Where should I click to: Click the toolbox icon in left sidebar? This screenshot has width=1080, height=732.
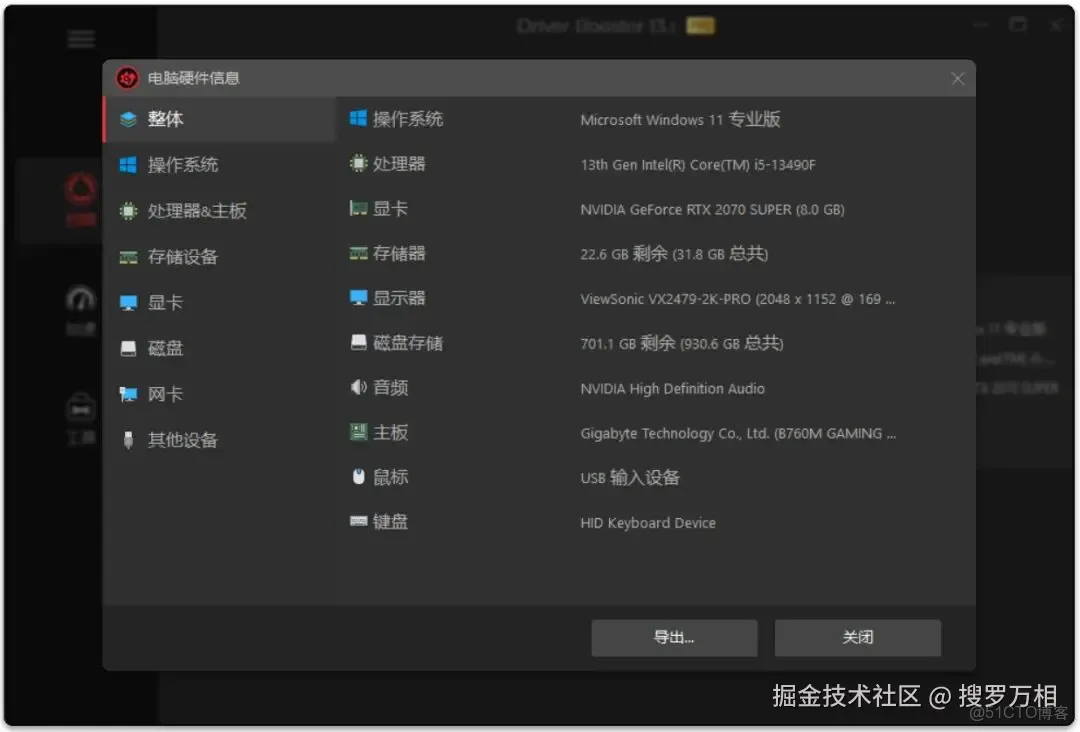coord(81,406)
